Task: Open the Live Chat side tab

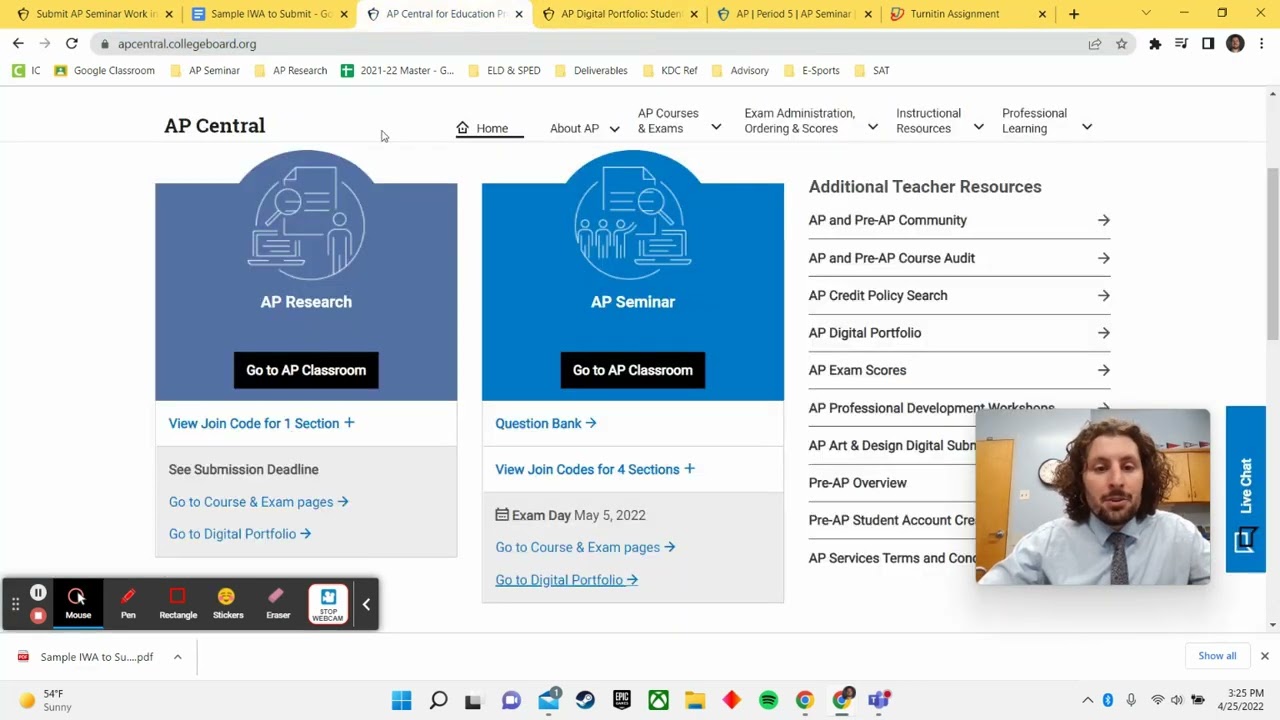Action: (x=1246, y=489)
